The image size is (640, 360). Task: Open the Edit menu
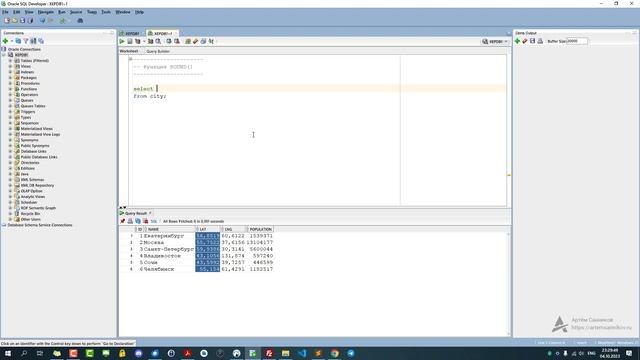(x=16, y=12)
